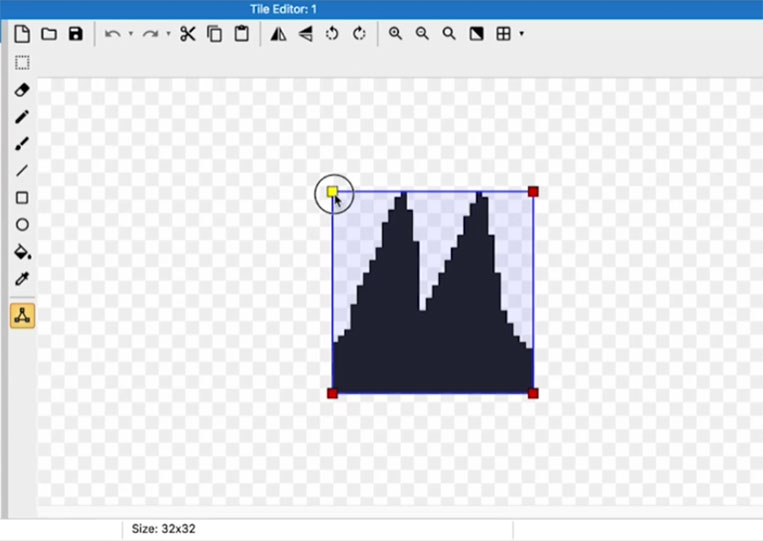763x541 pixels.
Task: Redo the last undone edit
Action: 150,34
